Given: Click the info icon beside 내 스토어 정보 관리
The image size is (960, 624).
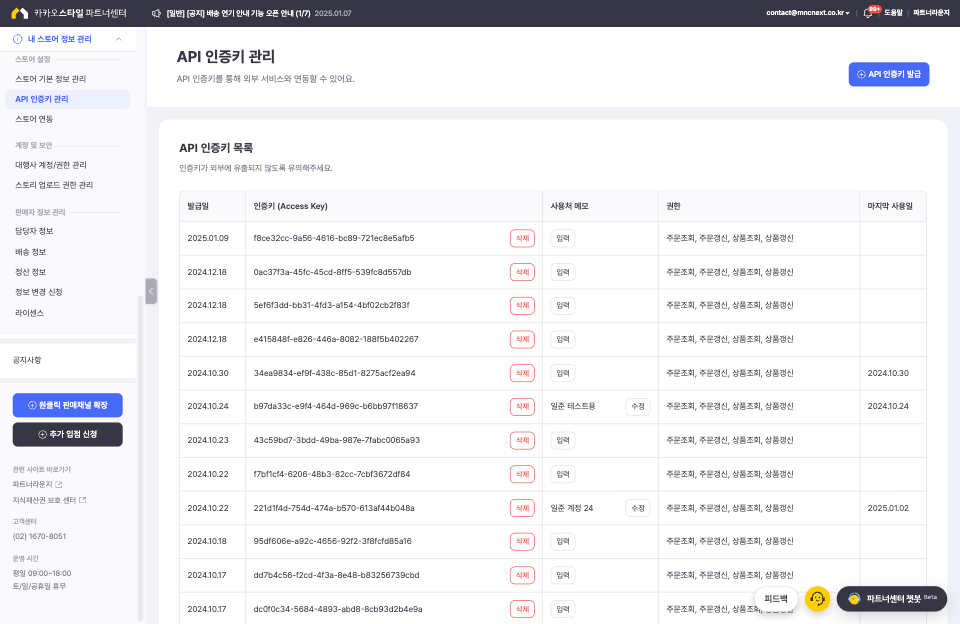Looking at the screenshot, I should (x=18, y=39).
